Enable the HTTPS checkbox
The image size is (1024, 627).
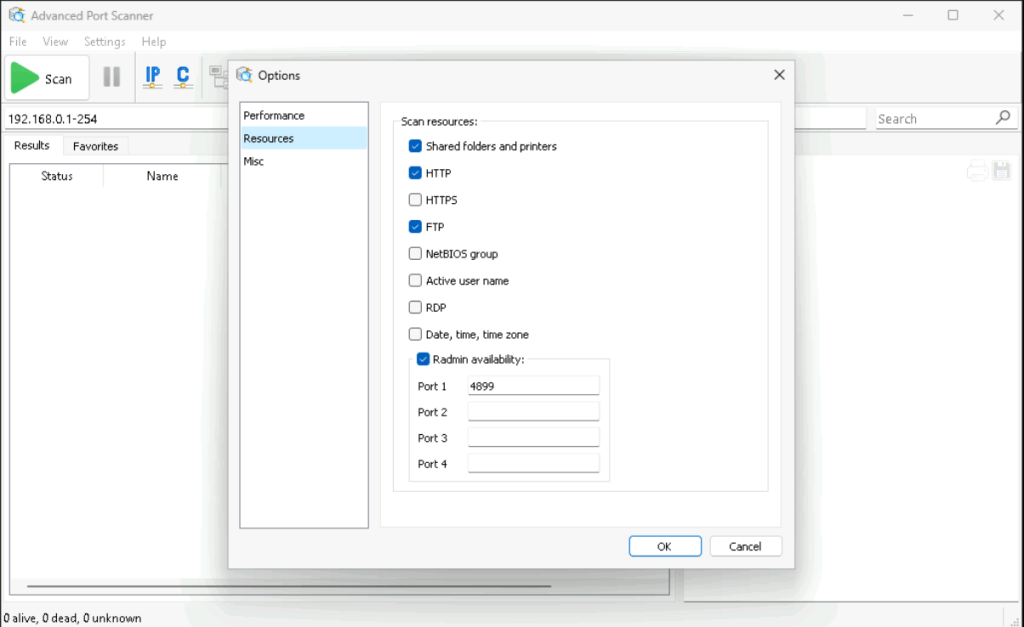(416, 200)
